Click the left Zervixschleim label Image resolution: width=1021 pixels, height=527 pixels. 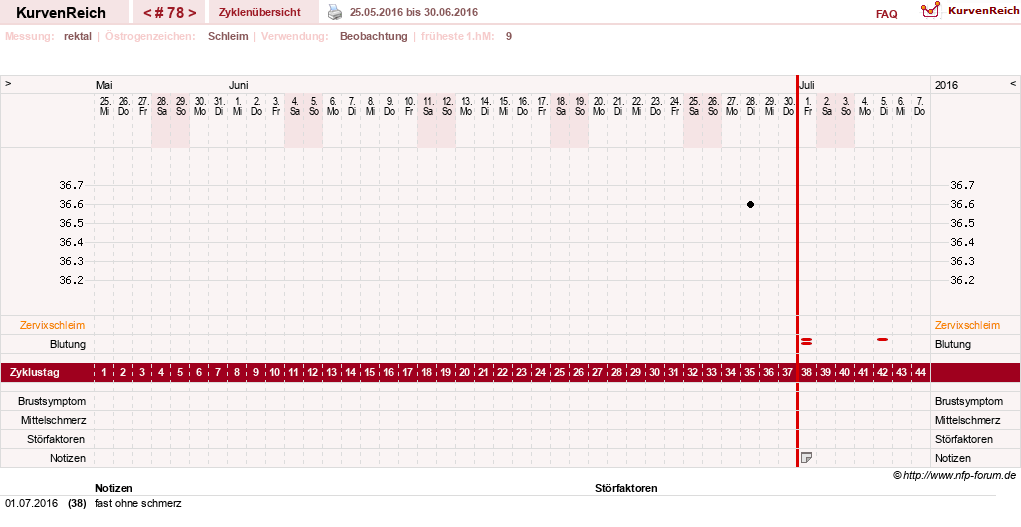(x=53, y=325)
